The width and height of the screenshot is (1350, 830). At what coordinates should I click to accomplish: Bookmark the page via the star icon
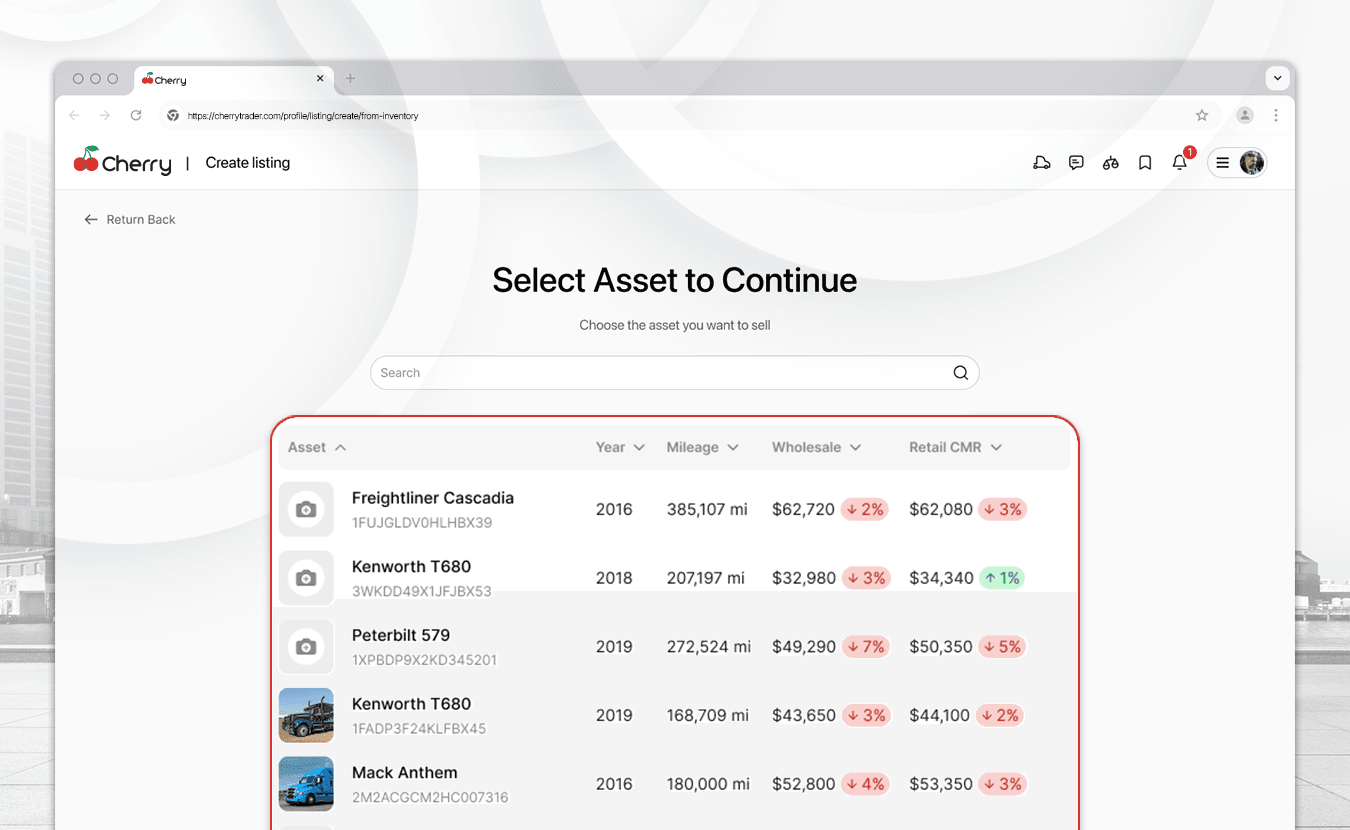(1201, 115)
